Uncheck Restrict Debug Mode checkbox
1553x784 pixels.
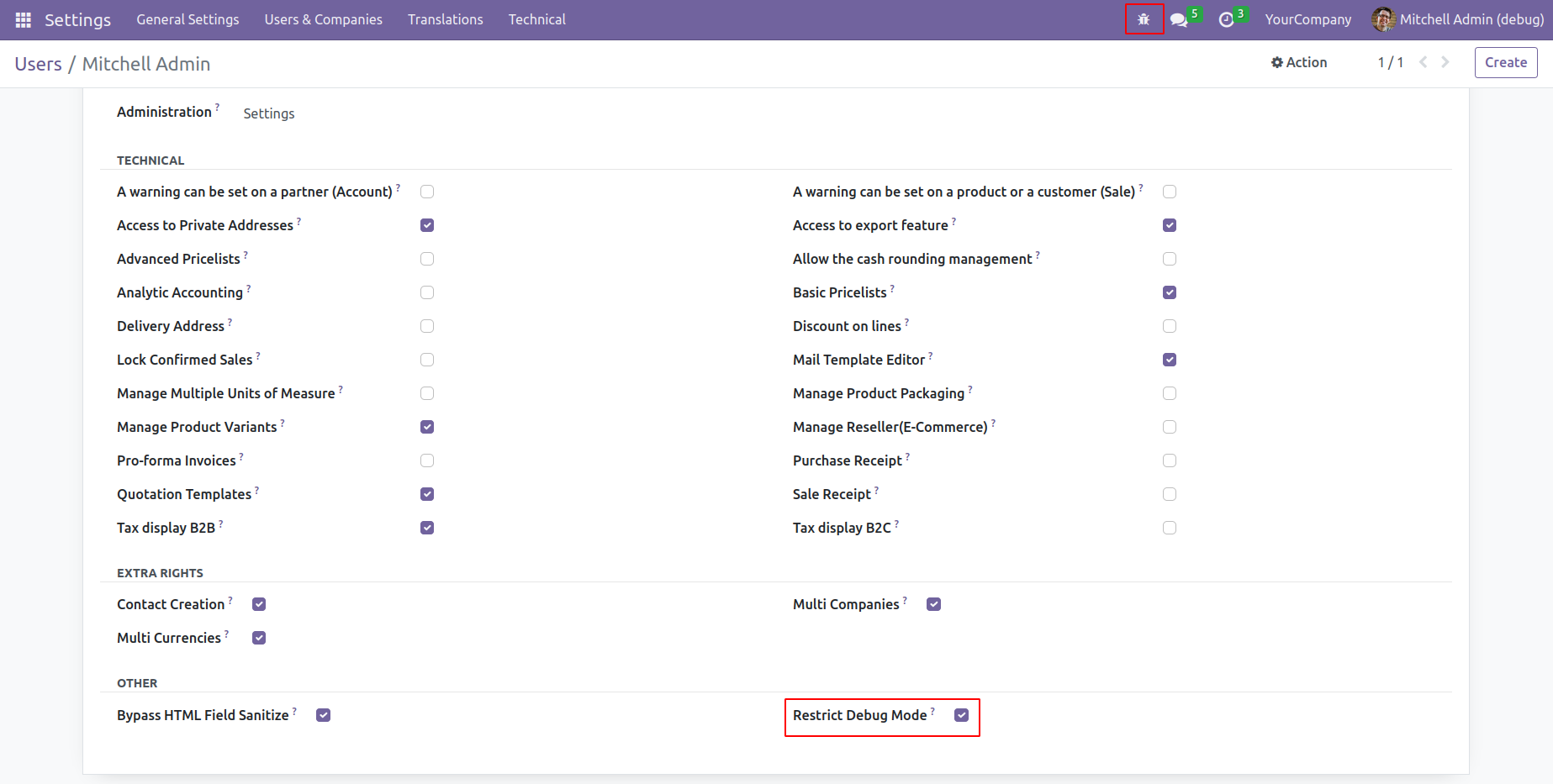pos(962,715)
